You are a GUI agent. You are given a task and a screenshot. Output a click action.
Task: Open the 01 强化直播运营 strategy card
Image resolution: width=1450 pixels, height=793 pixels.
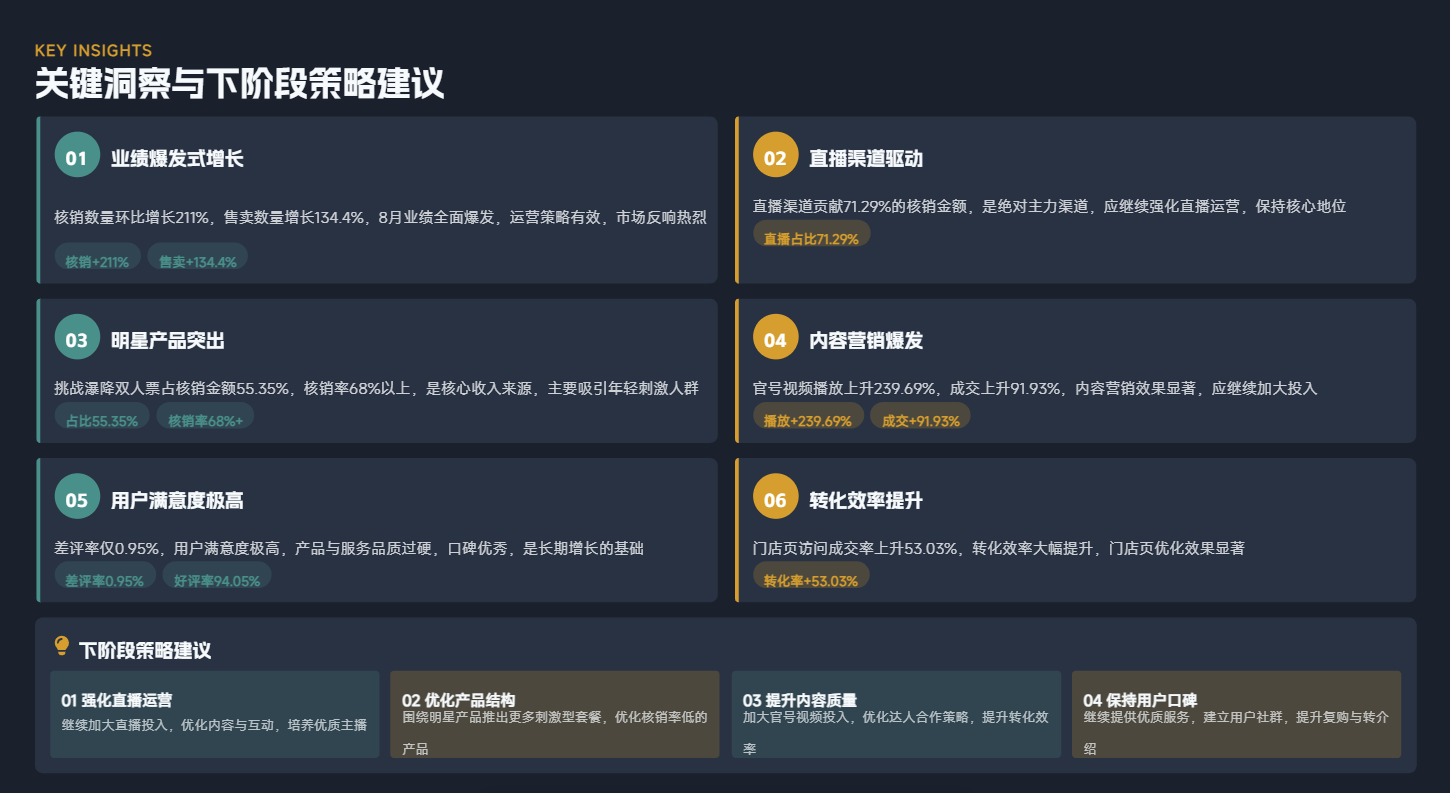click(215, 714)
